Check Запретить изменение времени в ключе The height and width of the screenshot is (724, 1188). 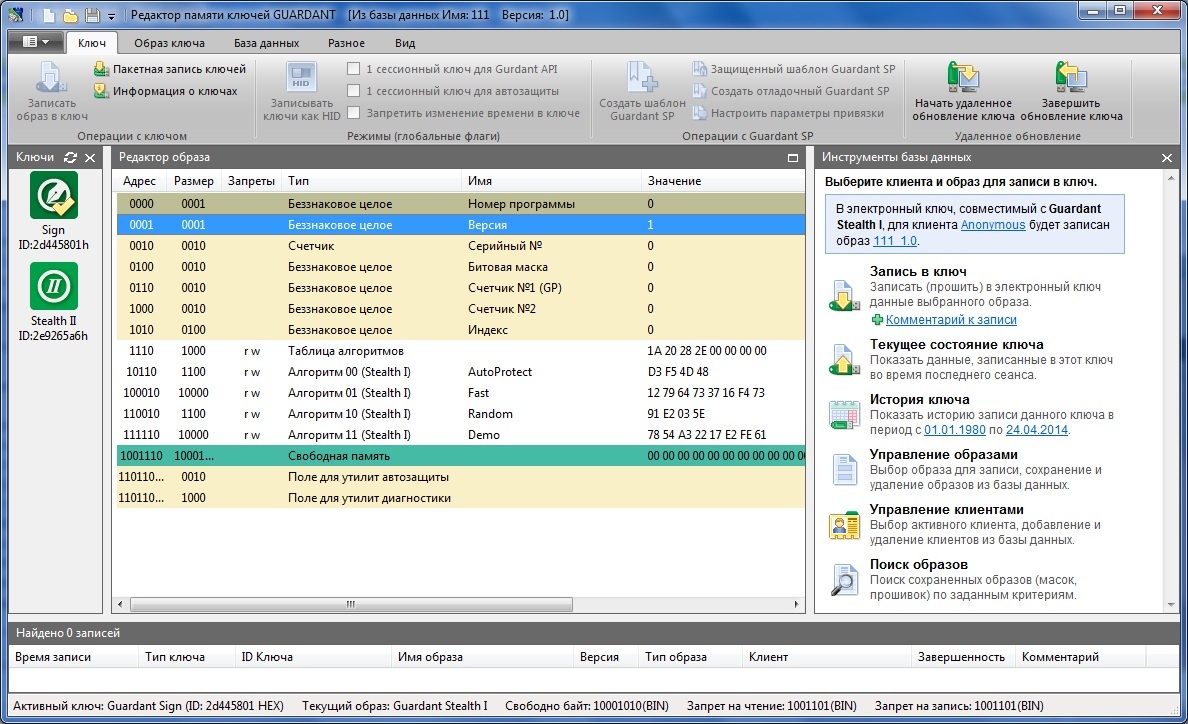(x=353, y=113)
